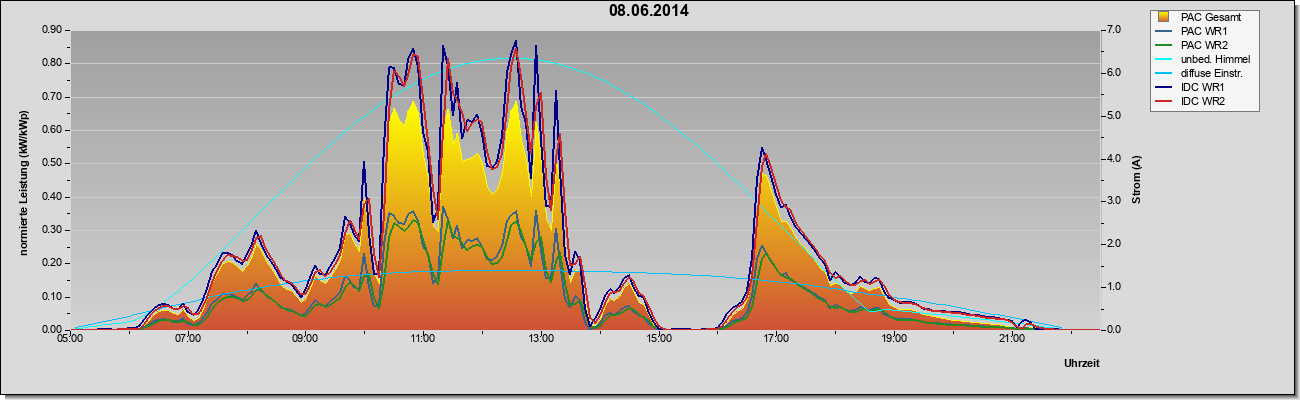The width and height of the screenshot is (1300, 400).
Task: Click the Uhrzeit x-axis title
Action: point(1082,365)
